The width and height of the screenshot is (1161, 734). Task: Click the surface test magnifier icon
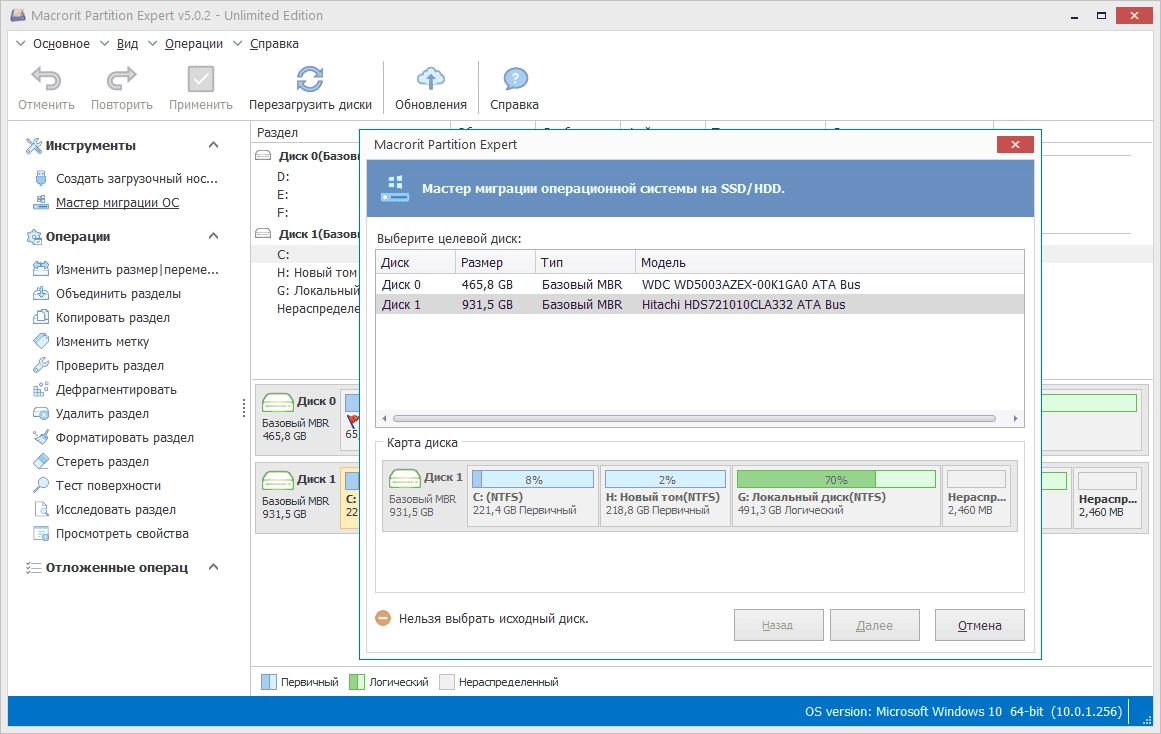click(41, 485)
